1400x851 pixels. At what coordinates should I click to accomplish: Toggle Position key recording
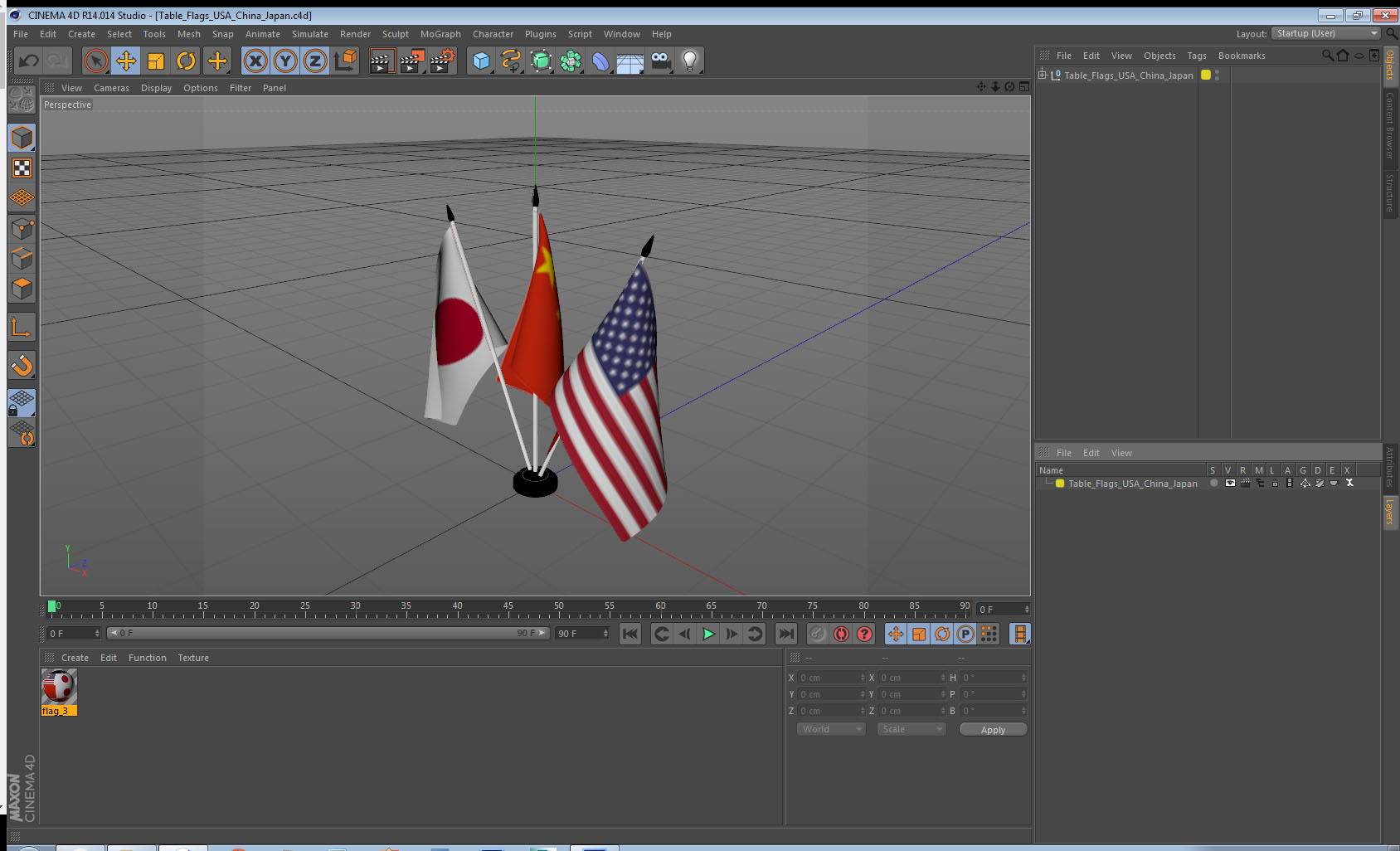tap(896, 634)
